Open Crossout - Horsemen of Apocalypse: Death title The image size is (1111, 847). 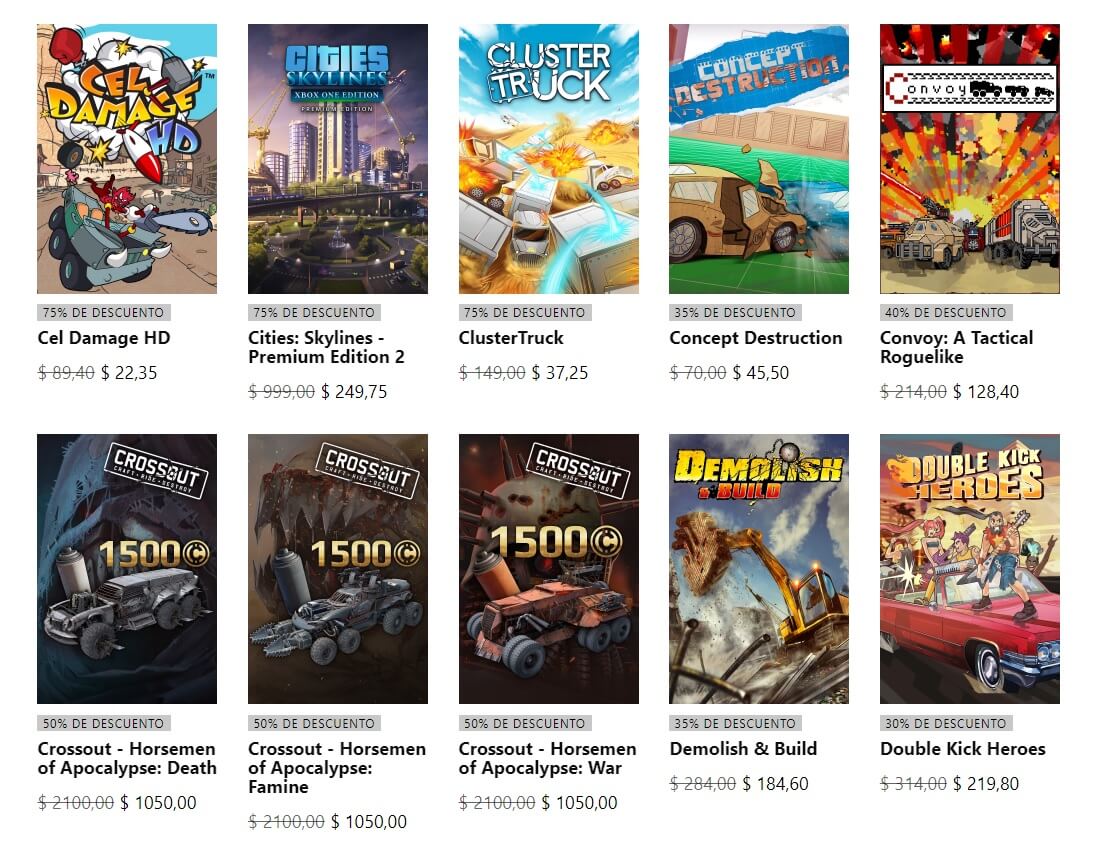[127, 758]
